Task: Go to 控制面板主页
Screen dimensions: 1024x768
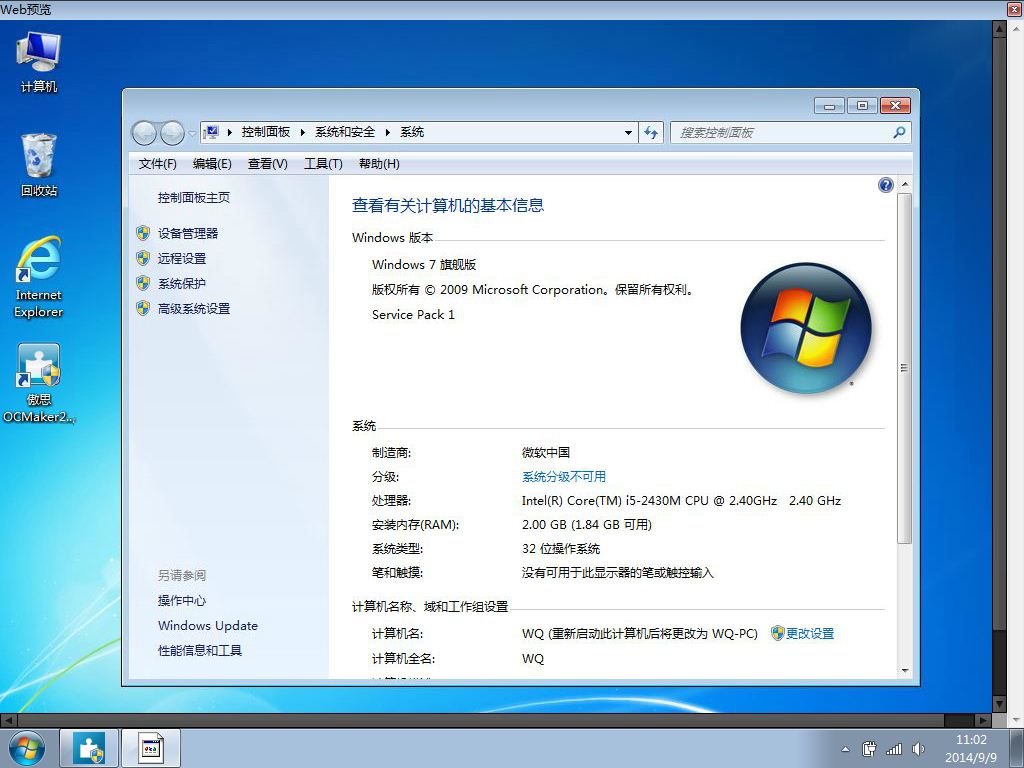Action: click(x=194, y=198)
